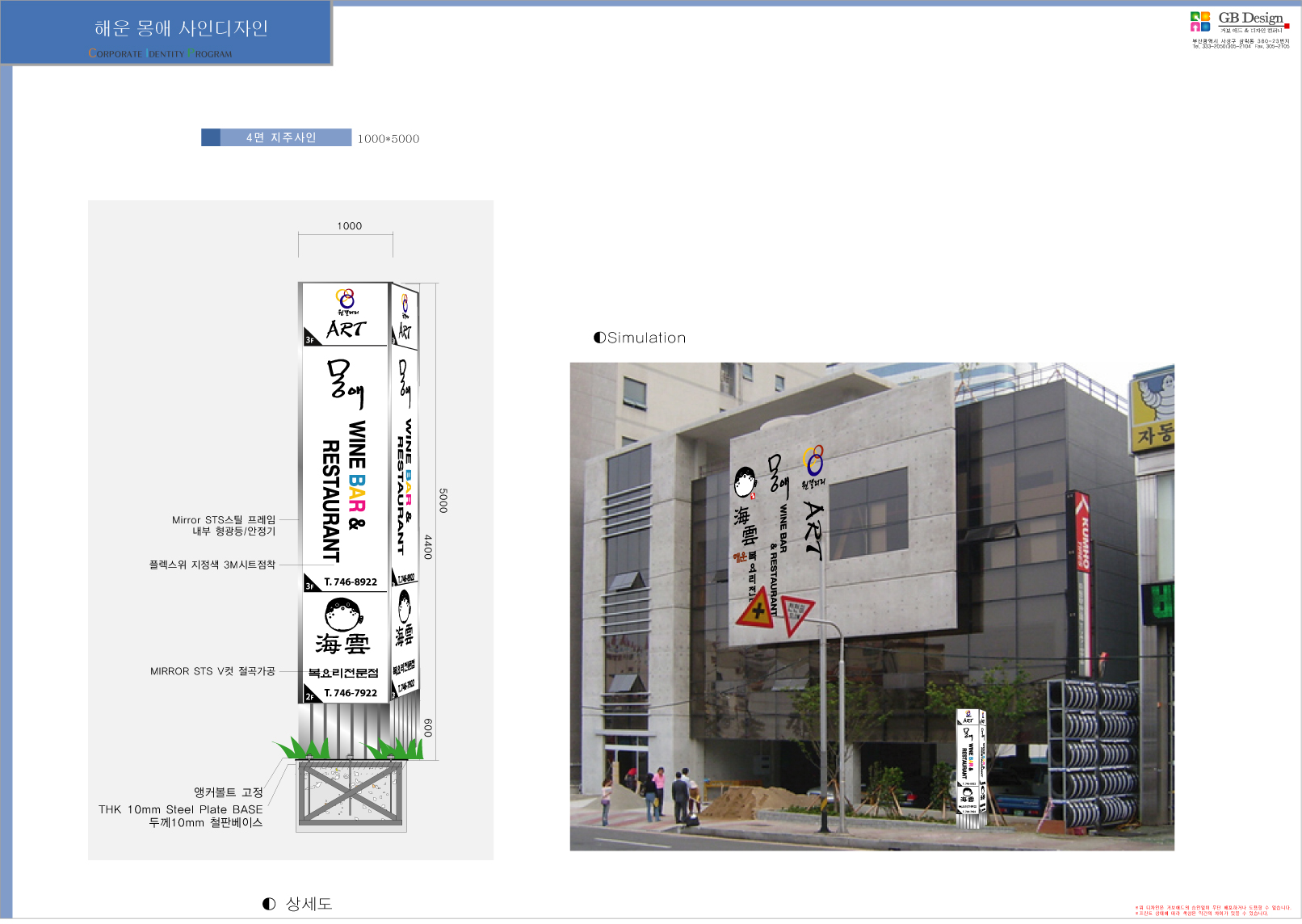Click the steel plate base cross-brace drawing
The height and width of the screenshot is (924, 1302).
(351, 793)
